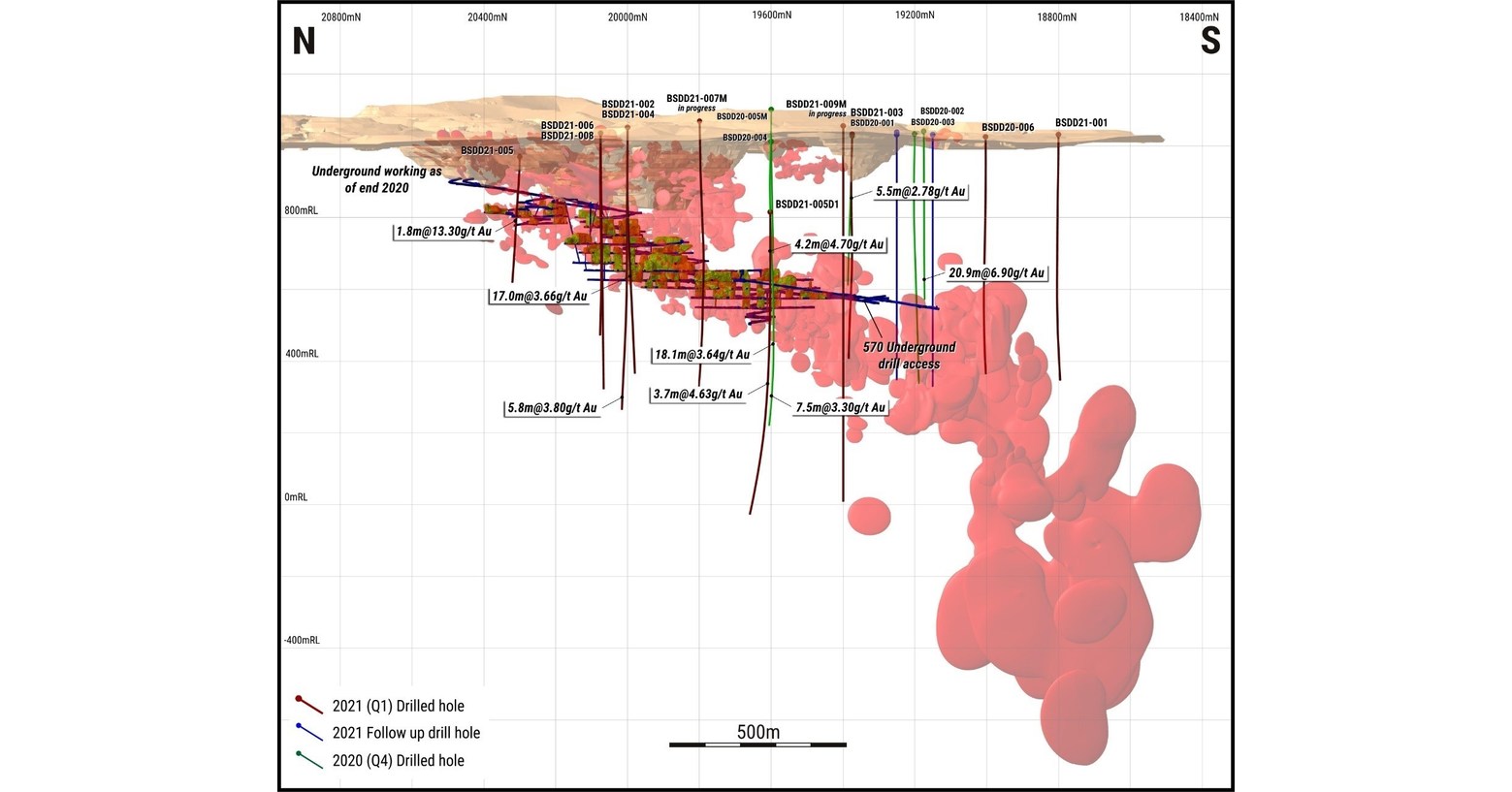Click the 500m scale bar

756,744
